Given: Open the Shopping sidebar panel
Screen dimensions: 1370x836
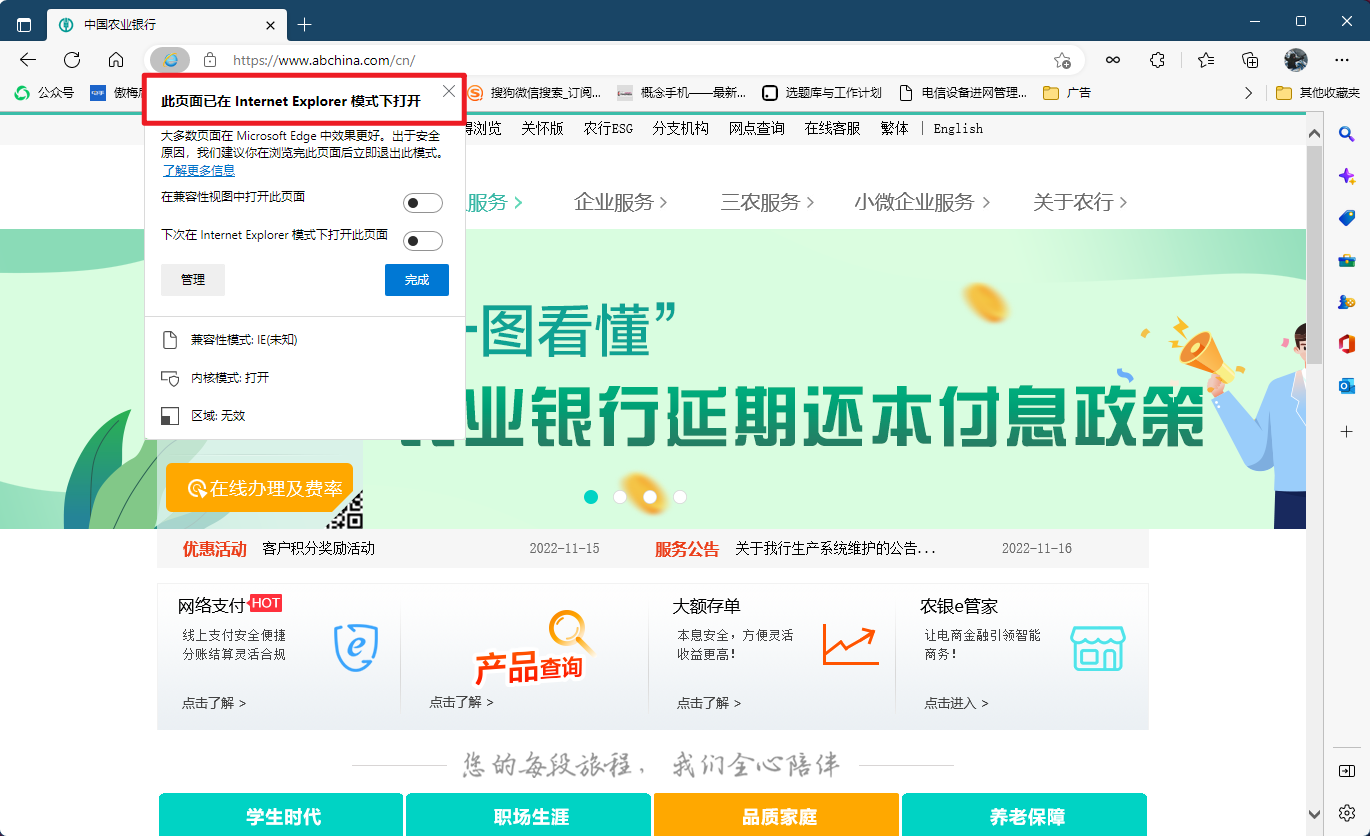Looking at the screenshot, I should (1346, 217).
